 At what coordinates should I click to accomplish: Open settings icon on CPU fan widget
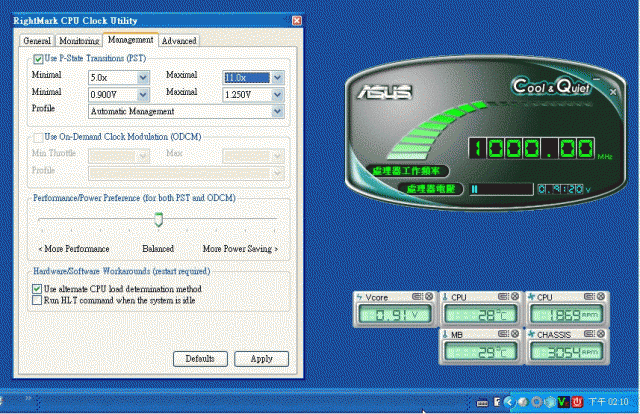[589, 296]
